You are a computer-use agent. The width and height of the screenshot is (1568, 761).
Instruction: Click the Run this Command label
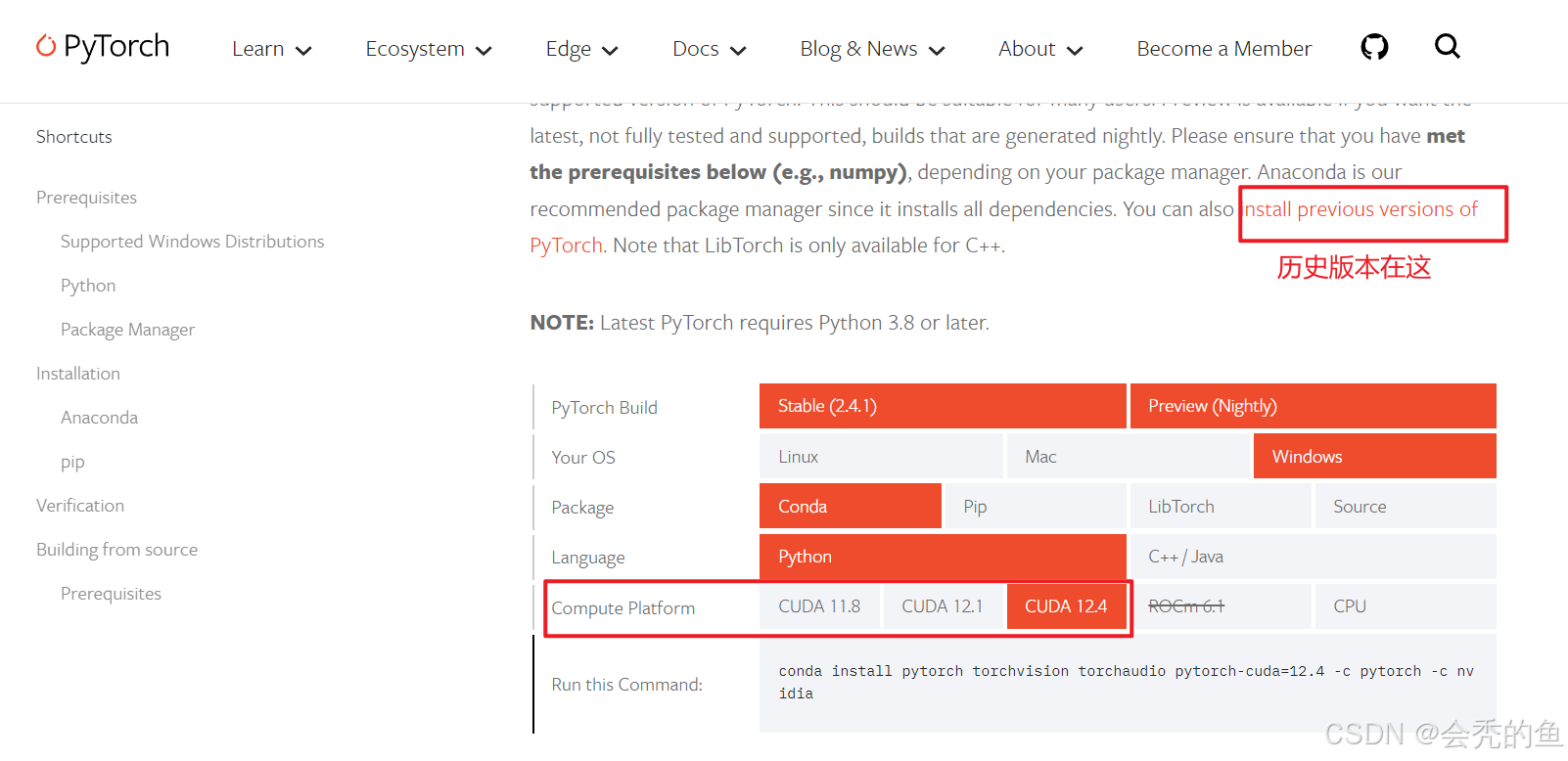click(626, 685)
